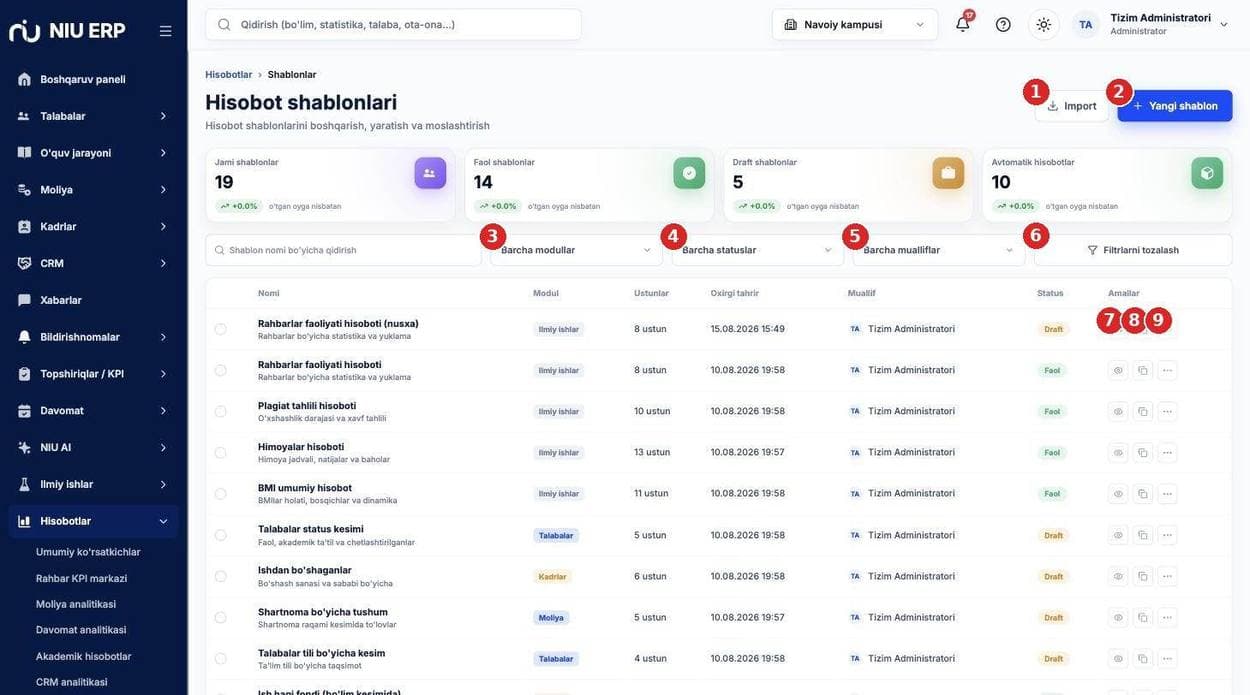Open the notifications bell
1250x695 pixels.
point(963,25)
